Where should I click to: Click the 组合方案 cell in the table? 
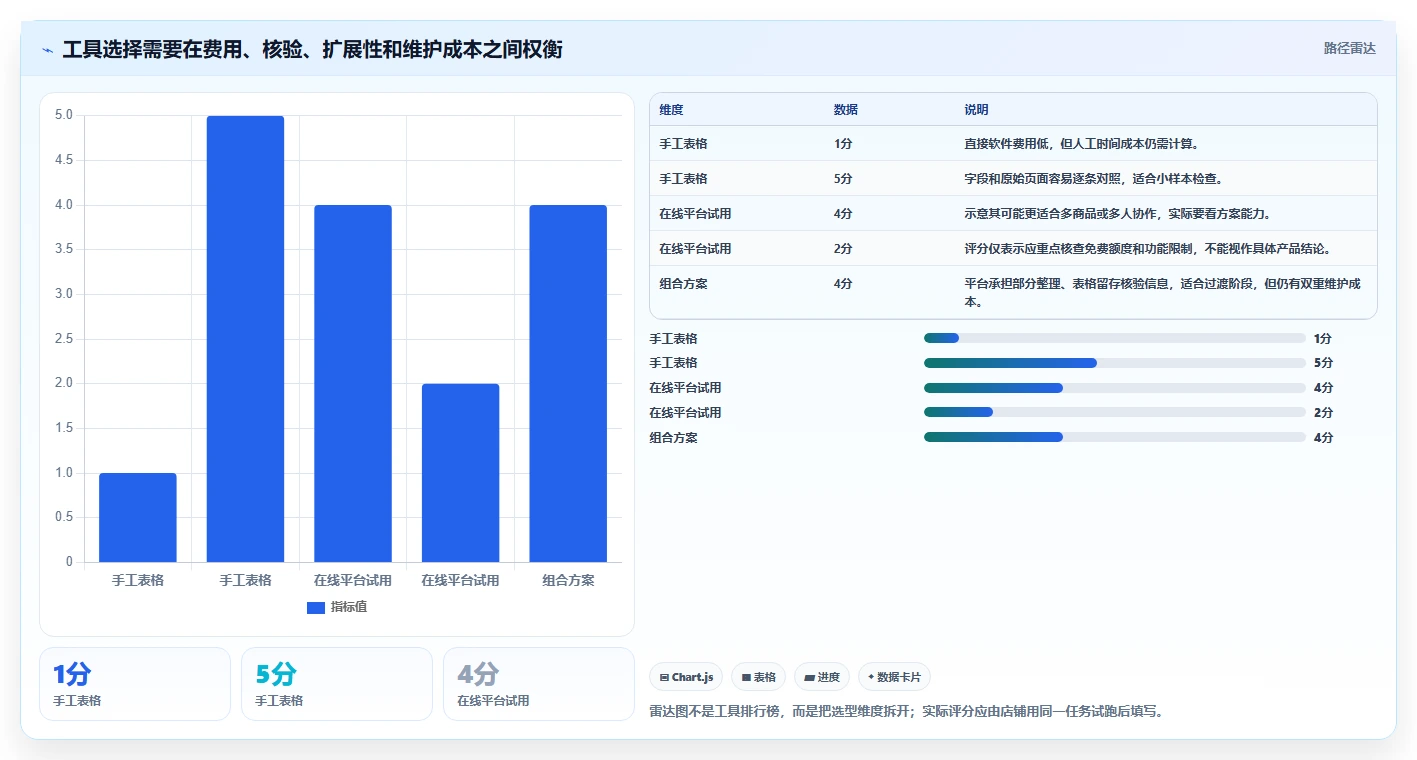683,284
